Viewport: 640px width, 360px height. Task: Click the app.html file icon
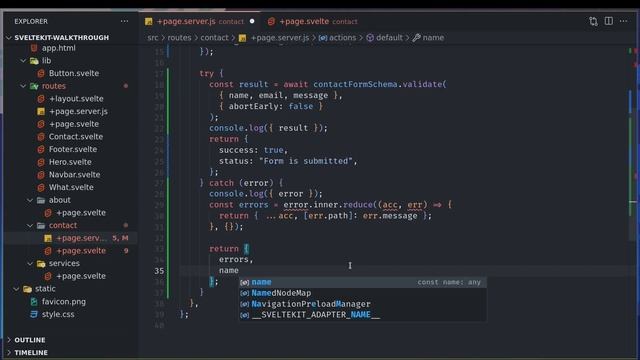(x=34, y=48)
